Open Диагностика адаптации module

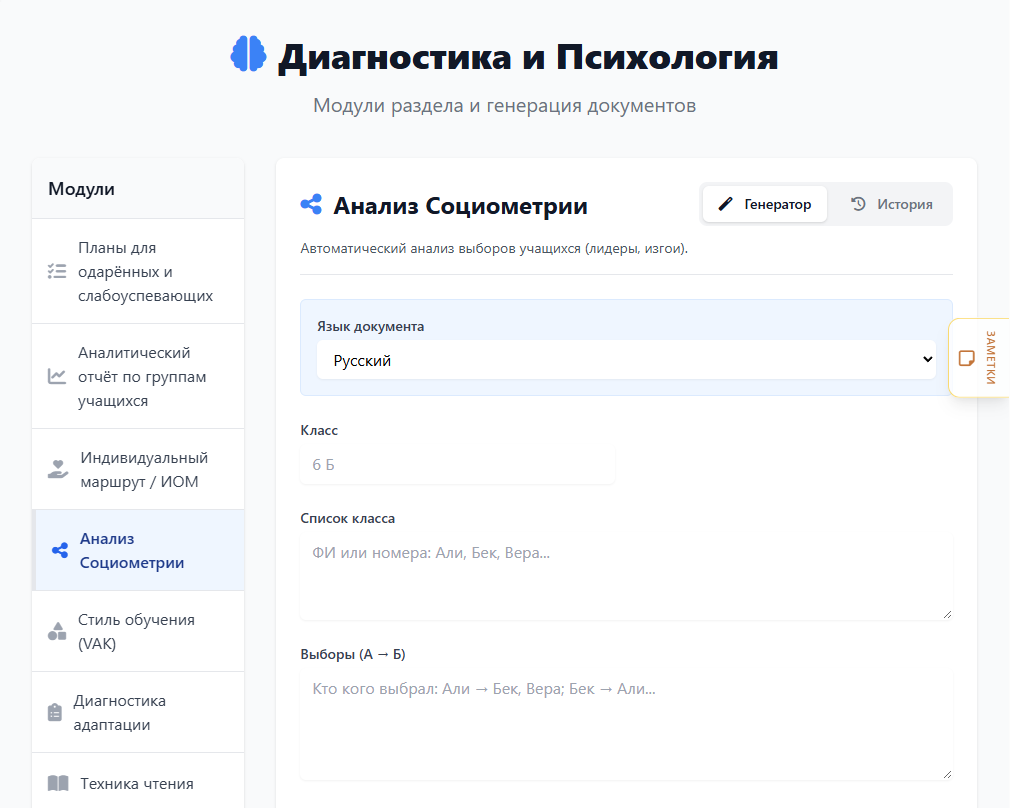tap(138, 712)
